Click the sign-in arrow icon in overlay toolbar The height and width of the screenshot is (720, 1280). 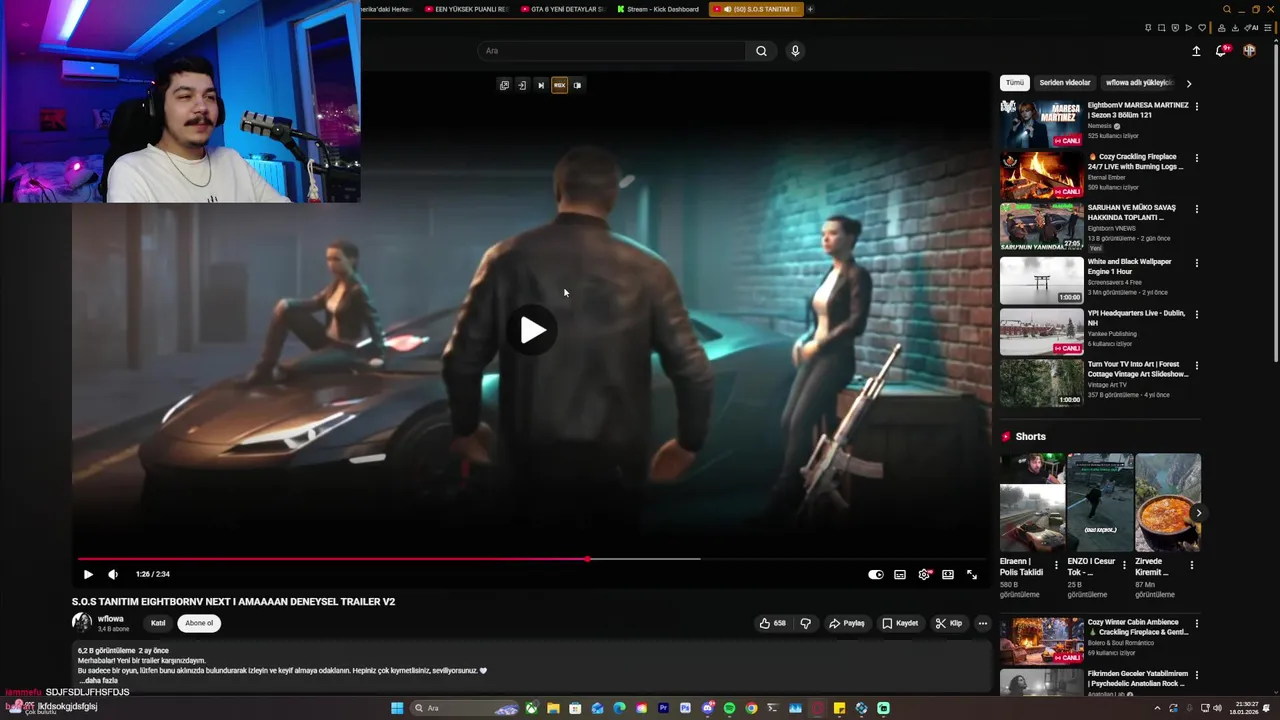tap(522, 85)
